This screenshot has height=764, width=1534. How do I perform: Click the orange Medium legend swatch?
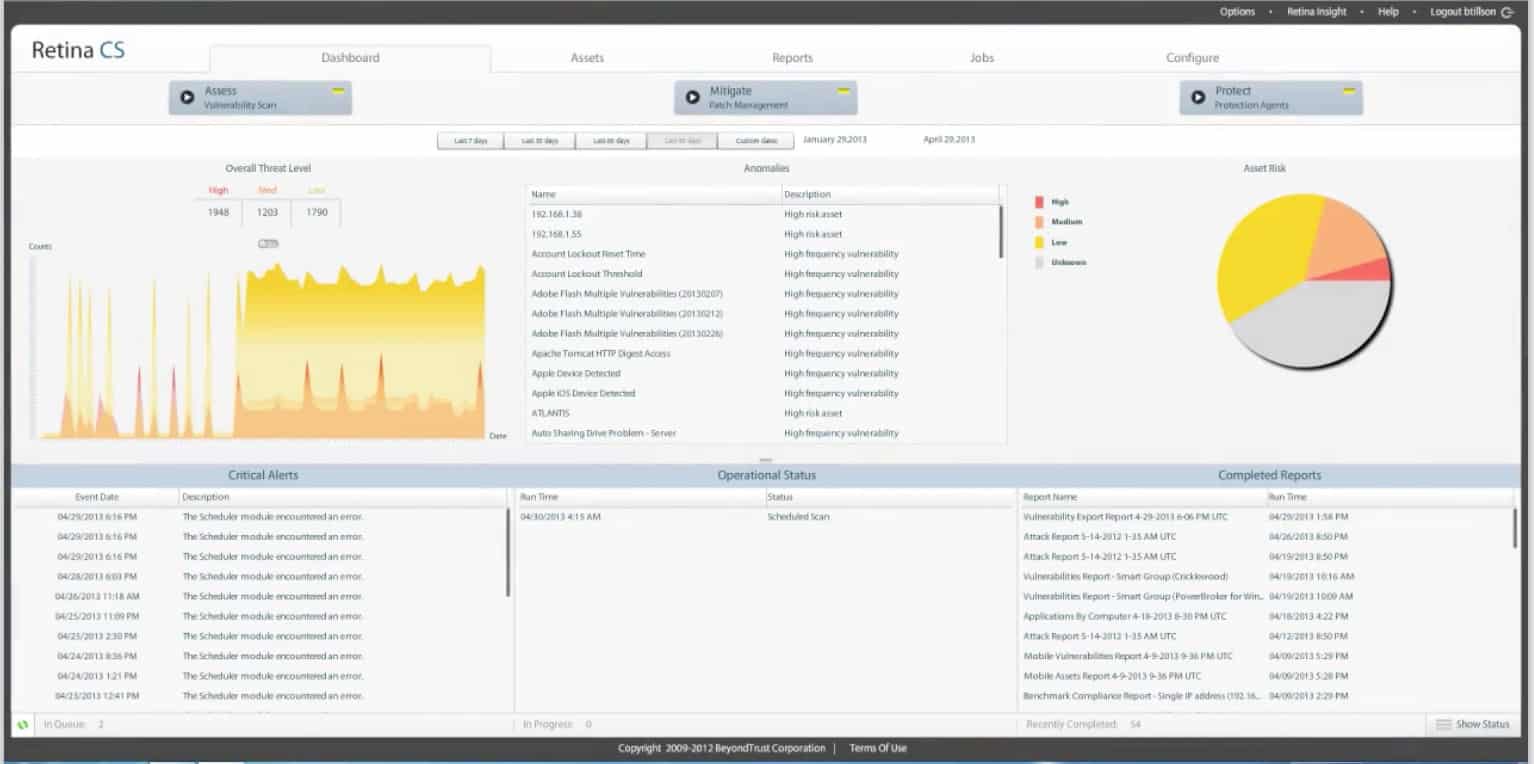click(1039, 222)
